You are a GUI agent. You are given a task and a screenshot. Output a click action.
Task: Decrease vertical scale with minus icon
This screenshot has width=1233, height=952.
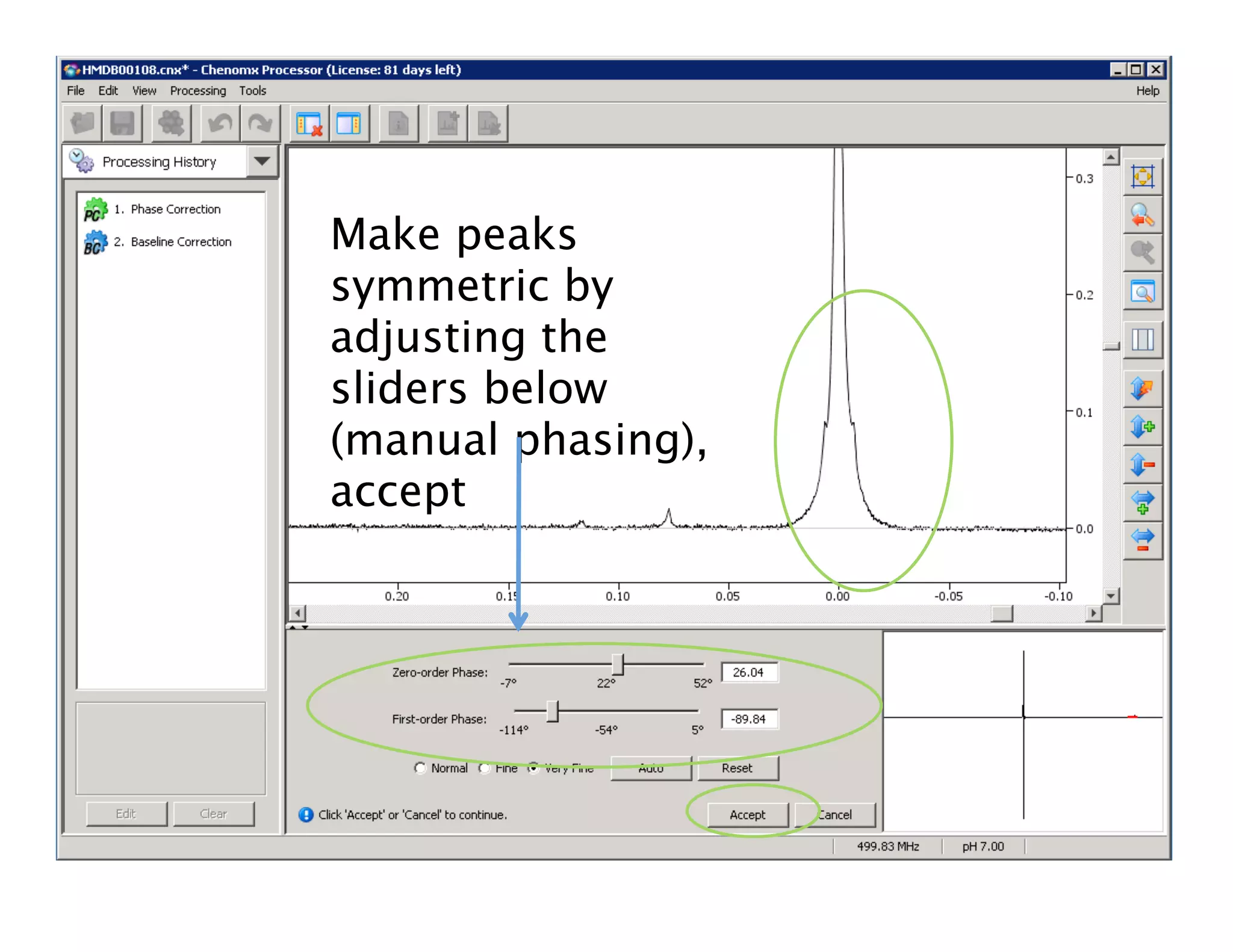[x=1142, y=465]
